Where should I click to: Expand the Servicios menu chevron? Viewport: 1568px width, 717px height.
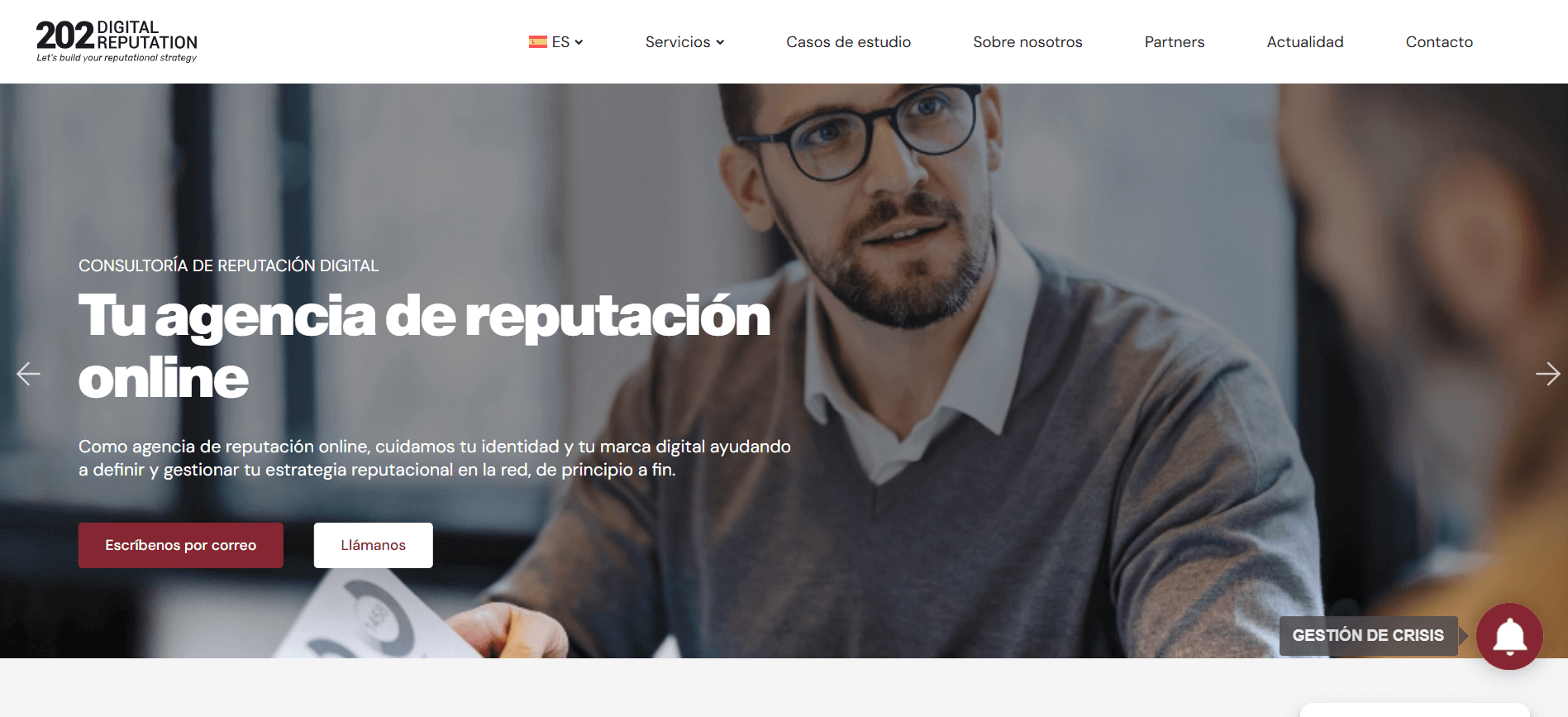coord(720,42)
